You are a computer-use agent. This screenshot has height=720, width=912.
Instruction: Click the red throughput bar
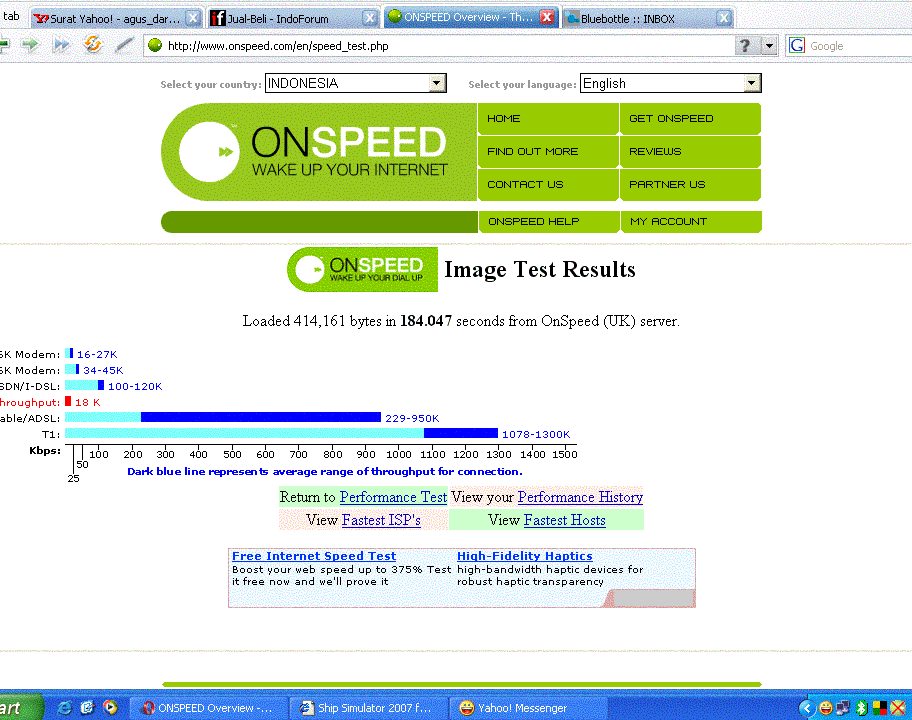[x=68, y=401]
